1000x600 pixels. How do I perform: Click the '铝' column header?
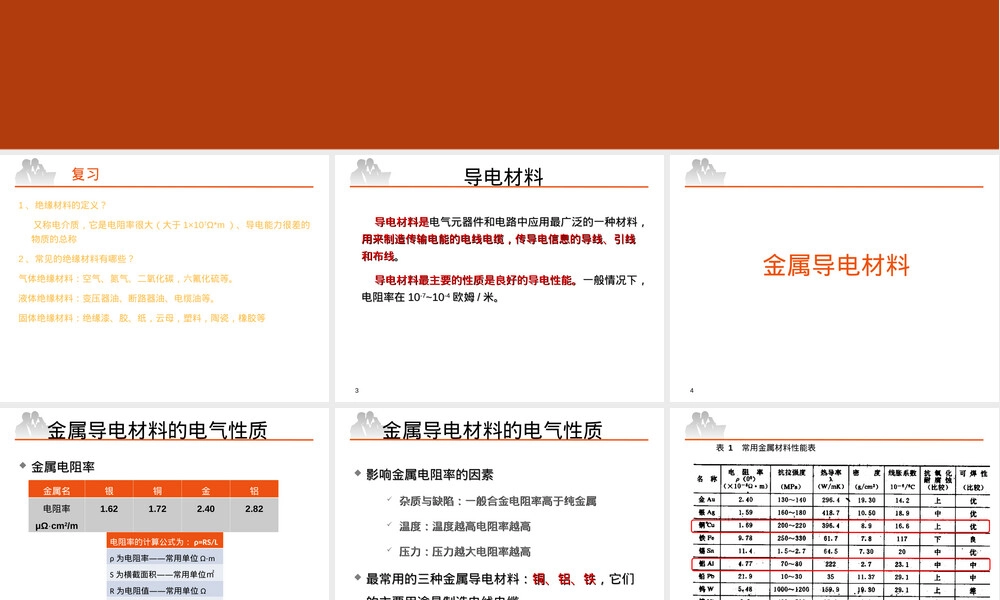pos(254,490)
